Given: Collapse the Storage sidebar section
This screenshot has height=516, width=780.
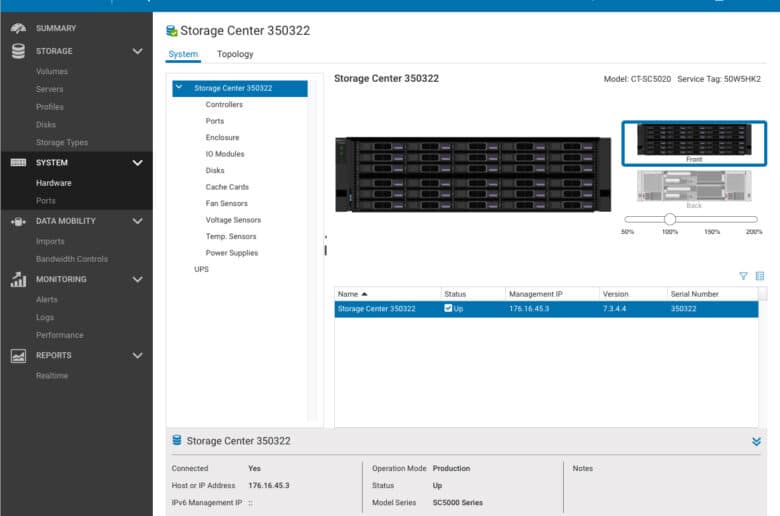Looking at the screenshot, I should (x=138, y=51).
